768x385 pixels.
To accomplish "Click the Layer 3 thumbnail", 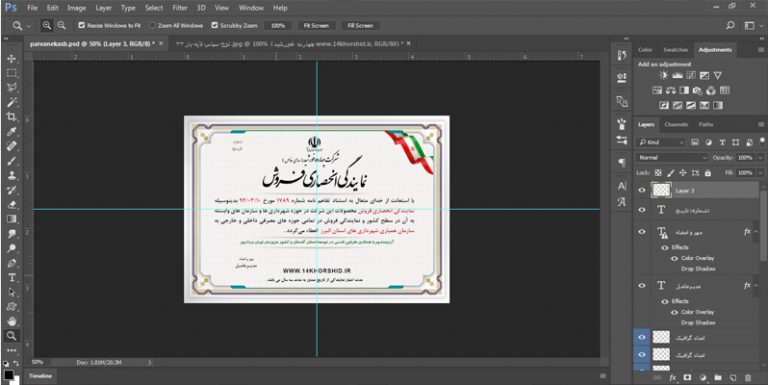I will 661,191.
